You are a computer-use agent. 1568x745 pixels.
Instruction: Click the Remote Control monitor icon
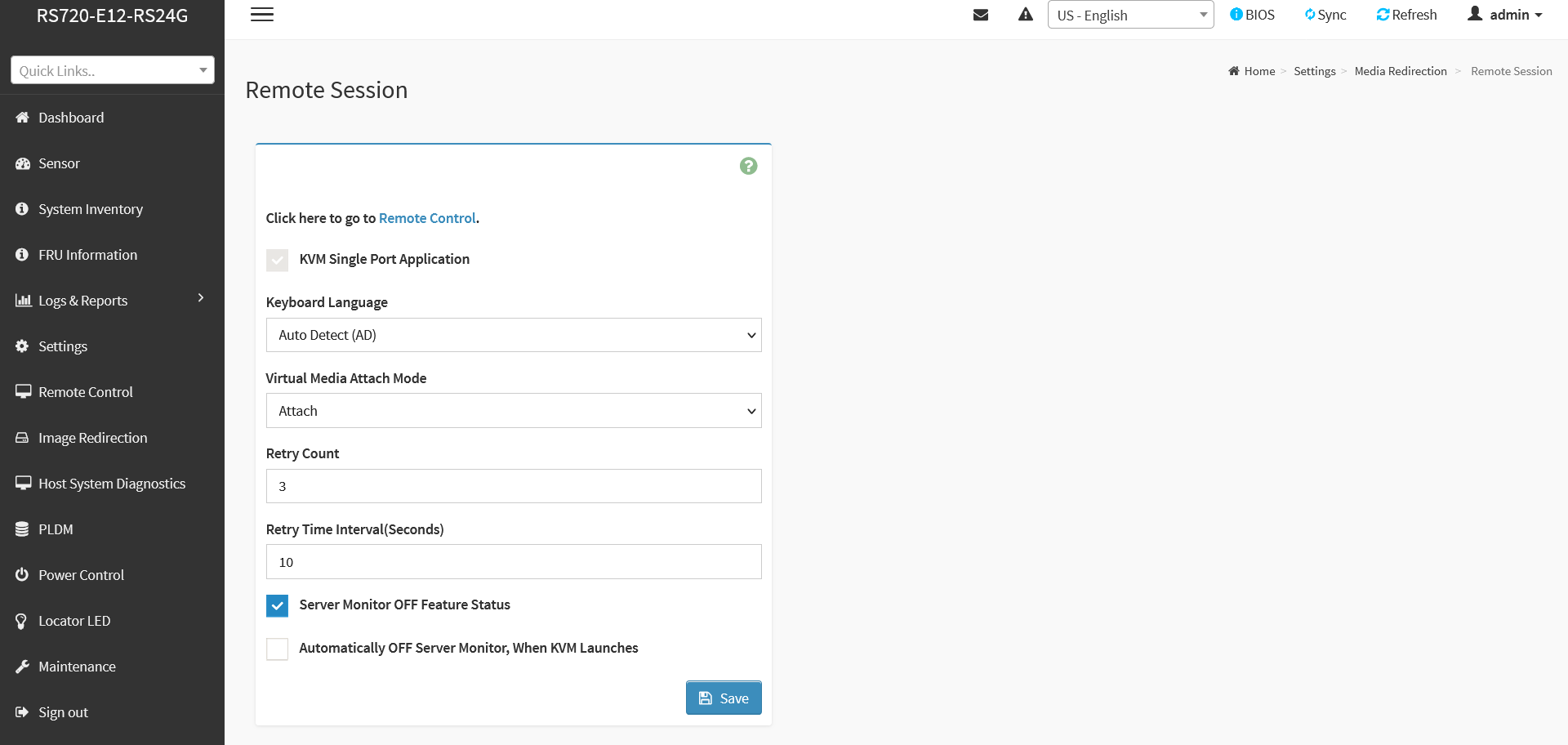pos(23,392)
